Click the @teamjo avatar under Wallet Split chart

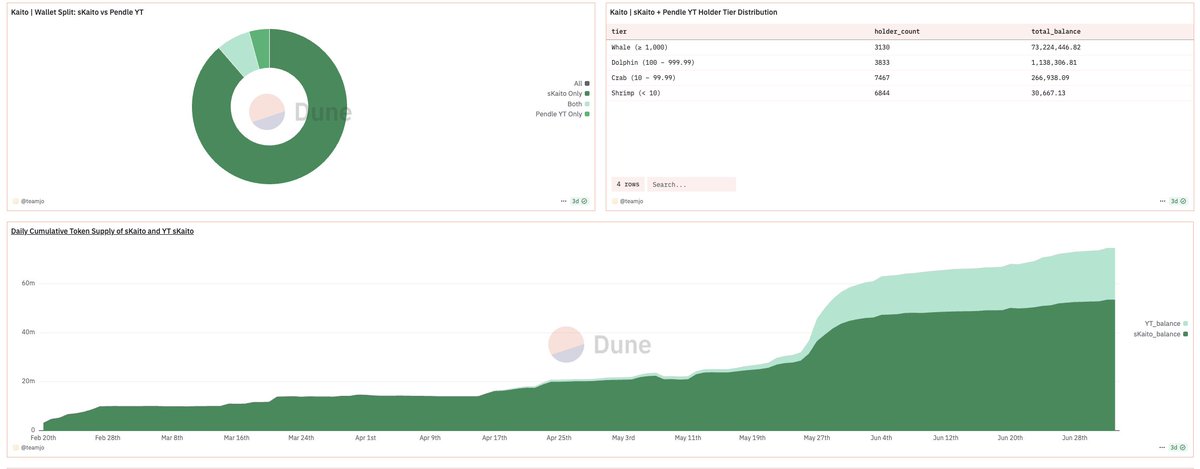[15, 201]
